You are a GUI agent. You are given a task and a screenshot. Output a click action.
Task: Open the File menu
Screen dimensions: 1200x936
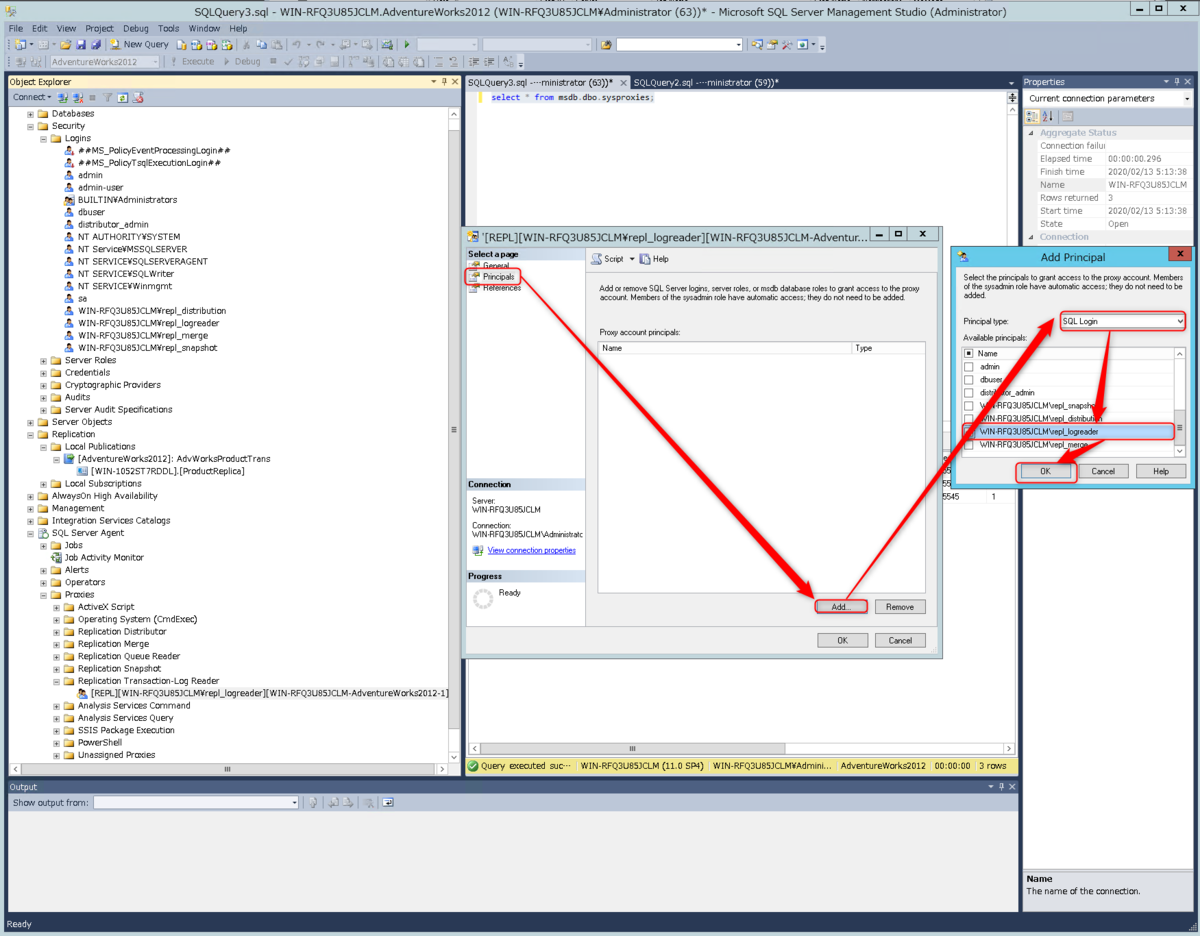[16, 29]
